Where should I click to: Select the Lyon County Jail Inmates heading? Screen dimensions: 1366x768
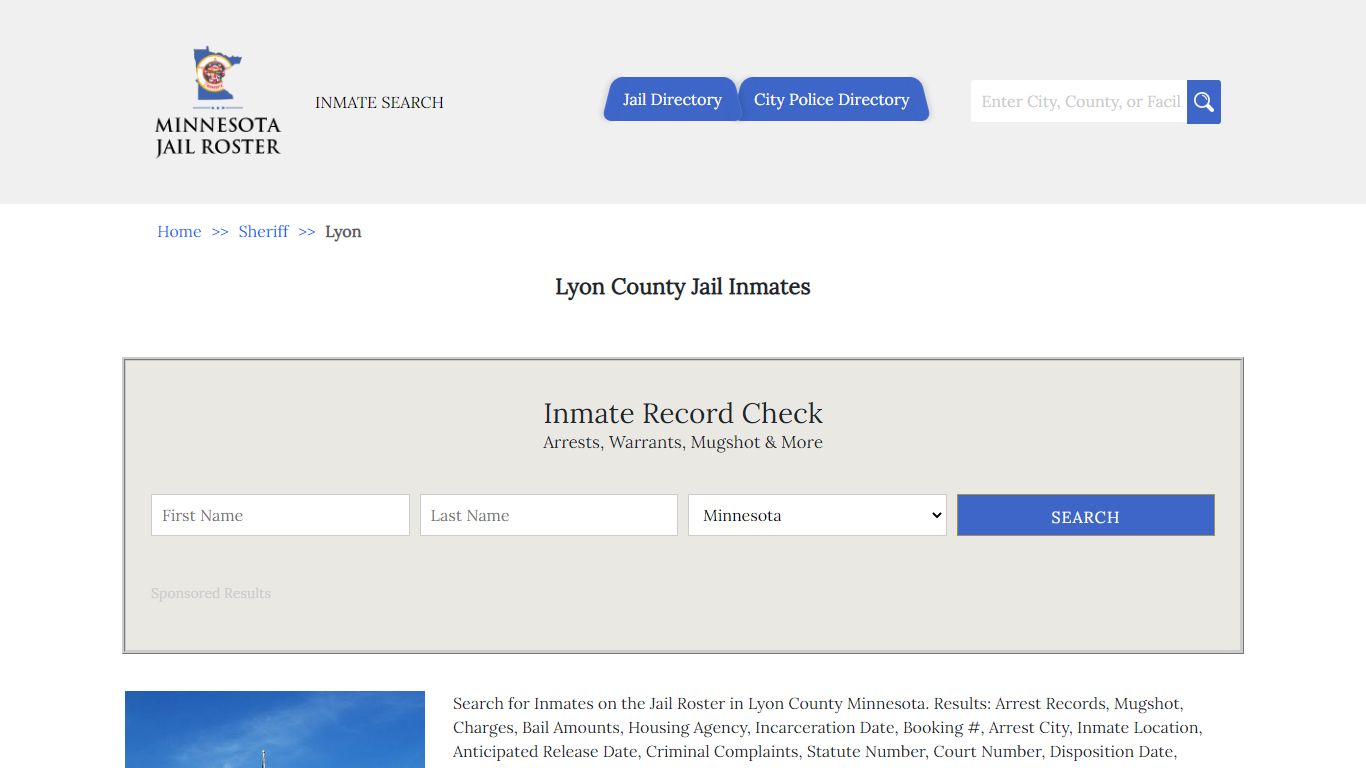pos(683,287)
